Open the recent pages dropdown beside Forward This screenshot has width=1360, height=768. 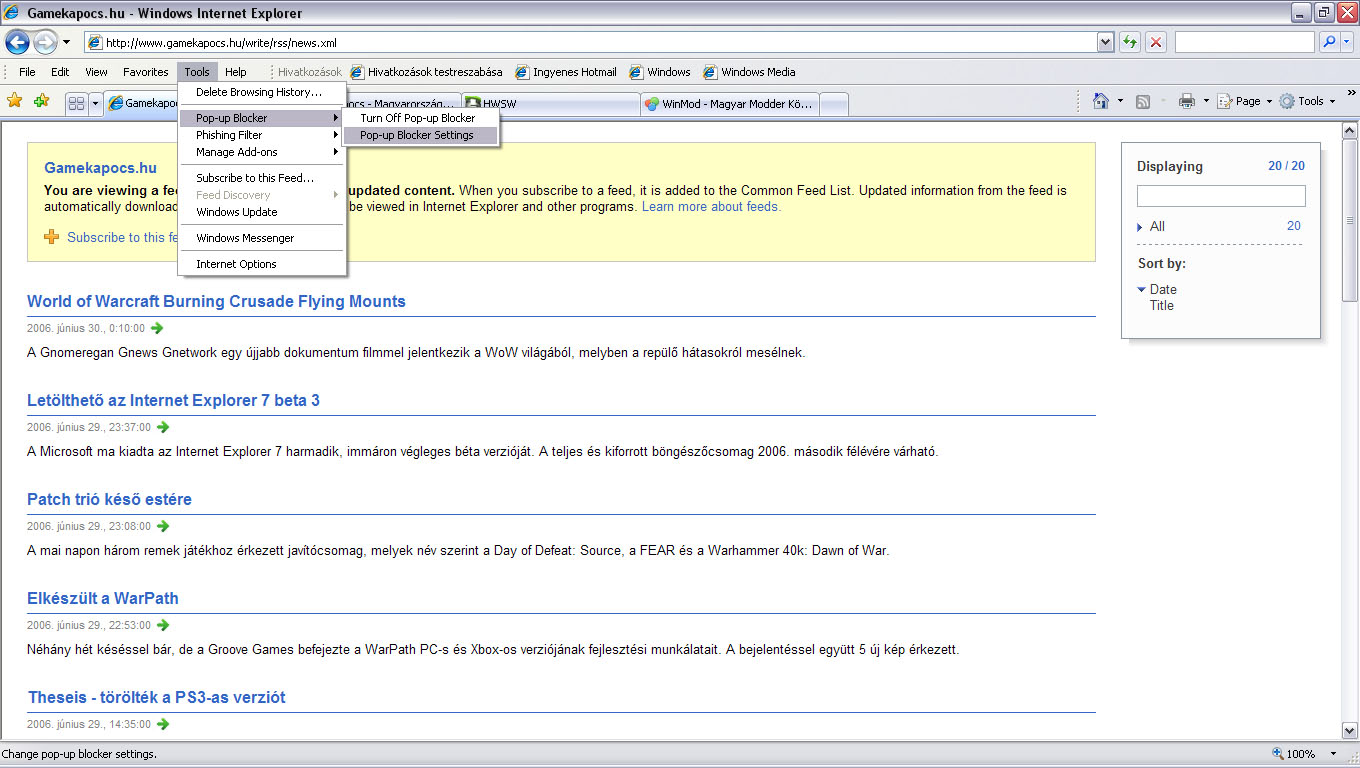coord(66,42)
